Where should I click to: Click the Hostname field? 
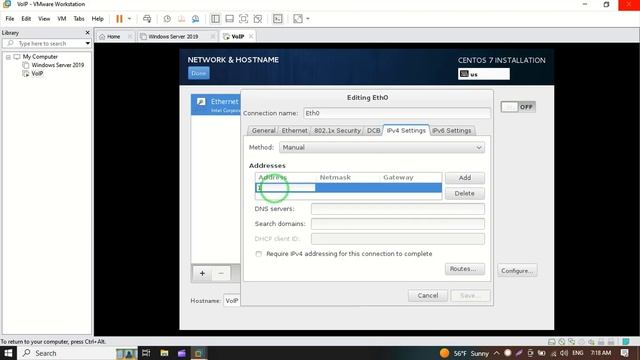(x=232, y=301)
